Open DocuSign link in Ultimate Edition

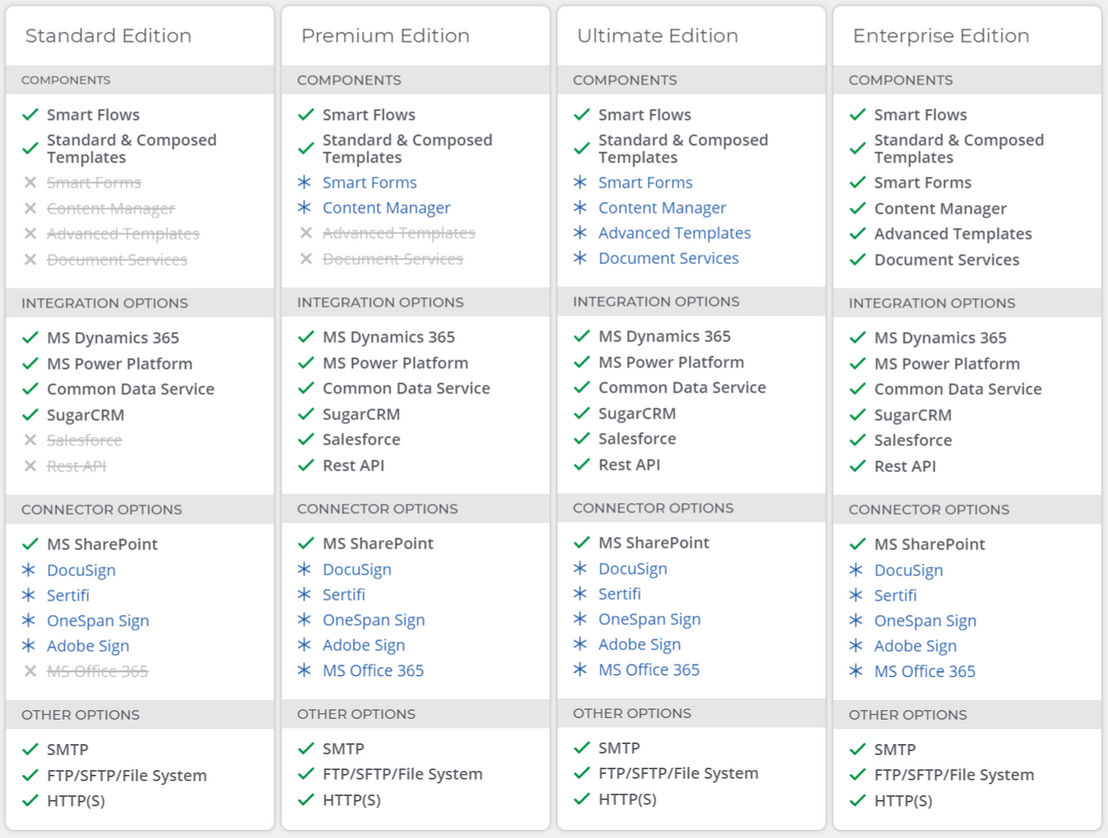pos(632,569)
